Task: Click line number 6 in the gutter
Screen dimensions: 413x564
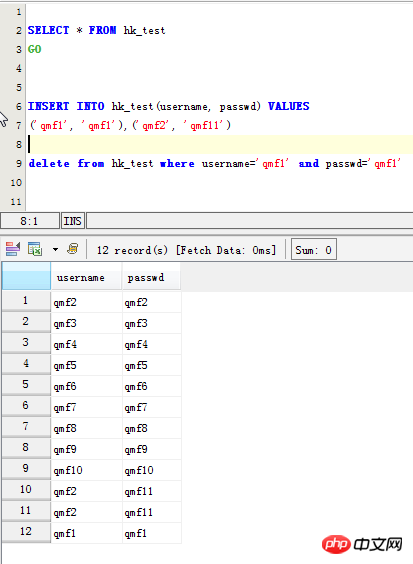Action: 19,106
